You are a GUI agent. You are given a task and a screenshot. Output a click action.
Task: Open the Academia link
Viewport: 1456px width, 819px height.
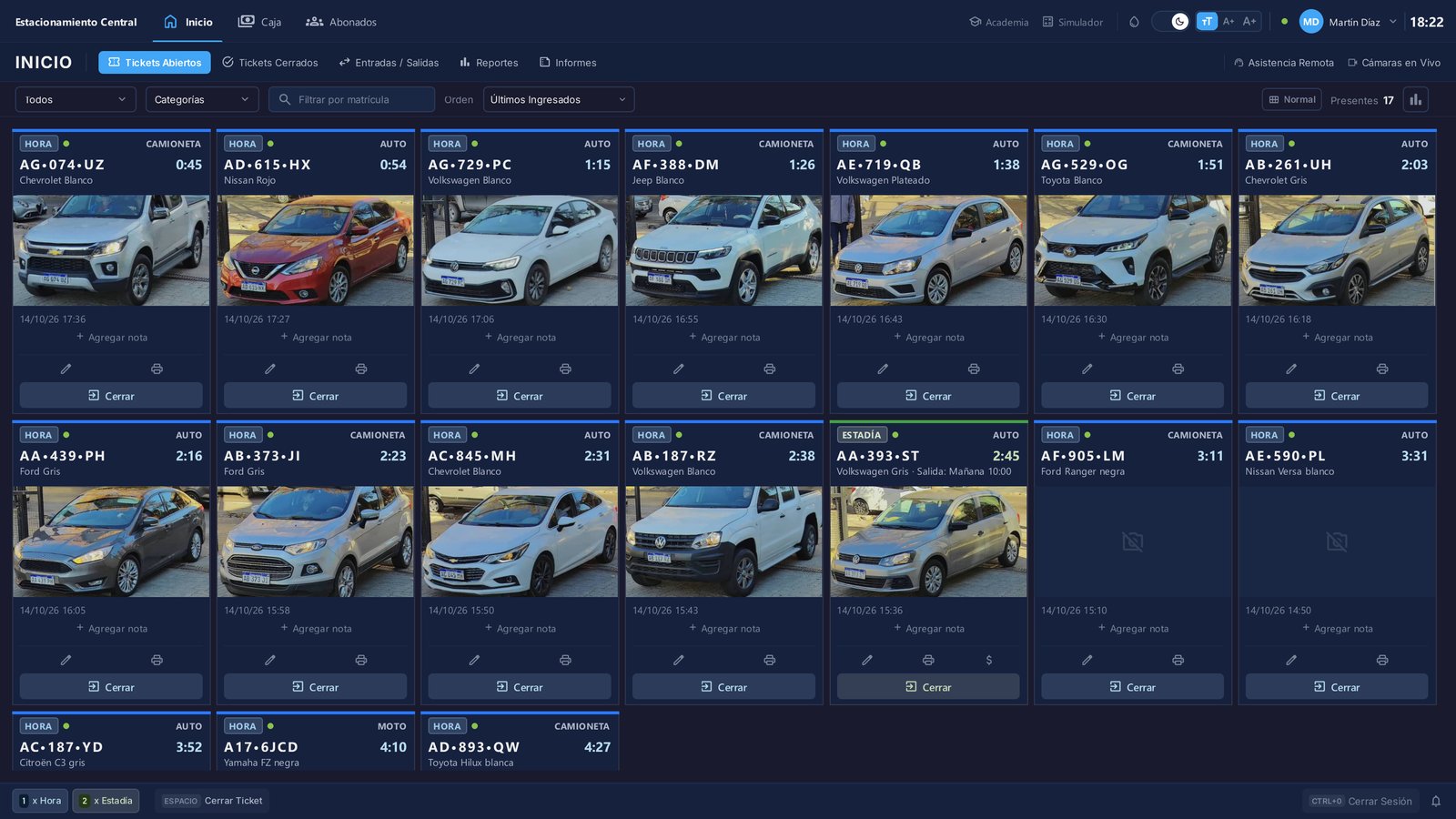[999, 22]
